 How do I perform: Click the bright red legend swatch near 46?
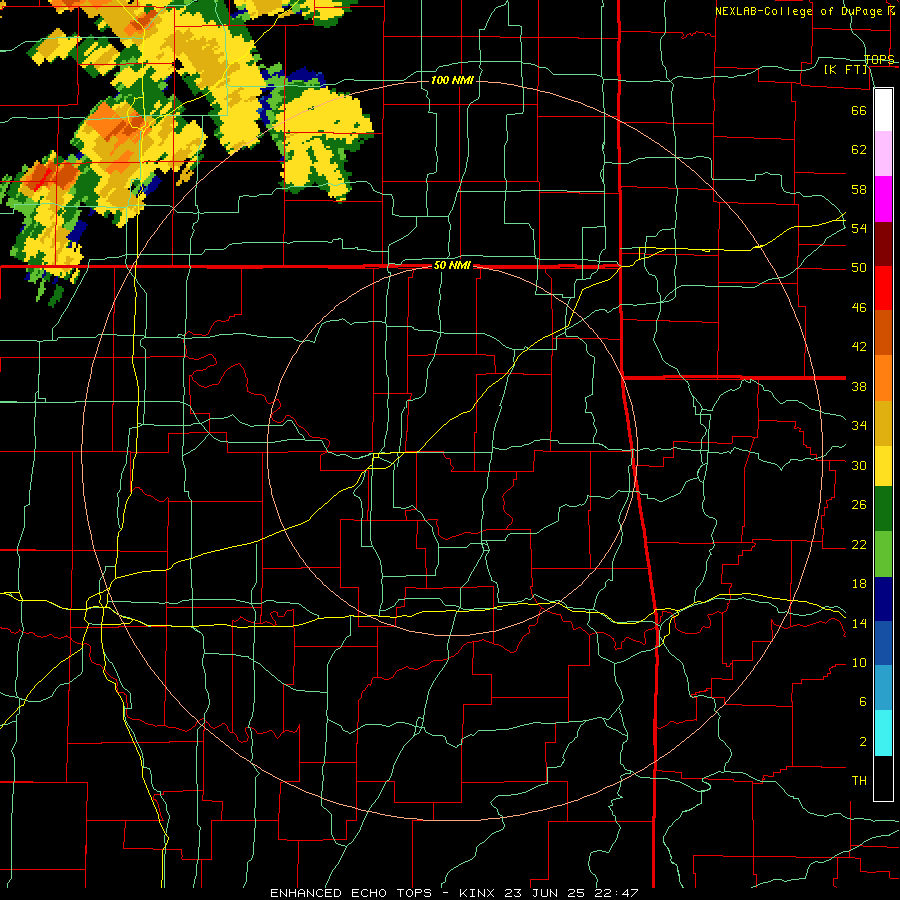tap(883, 288)
